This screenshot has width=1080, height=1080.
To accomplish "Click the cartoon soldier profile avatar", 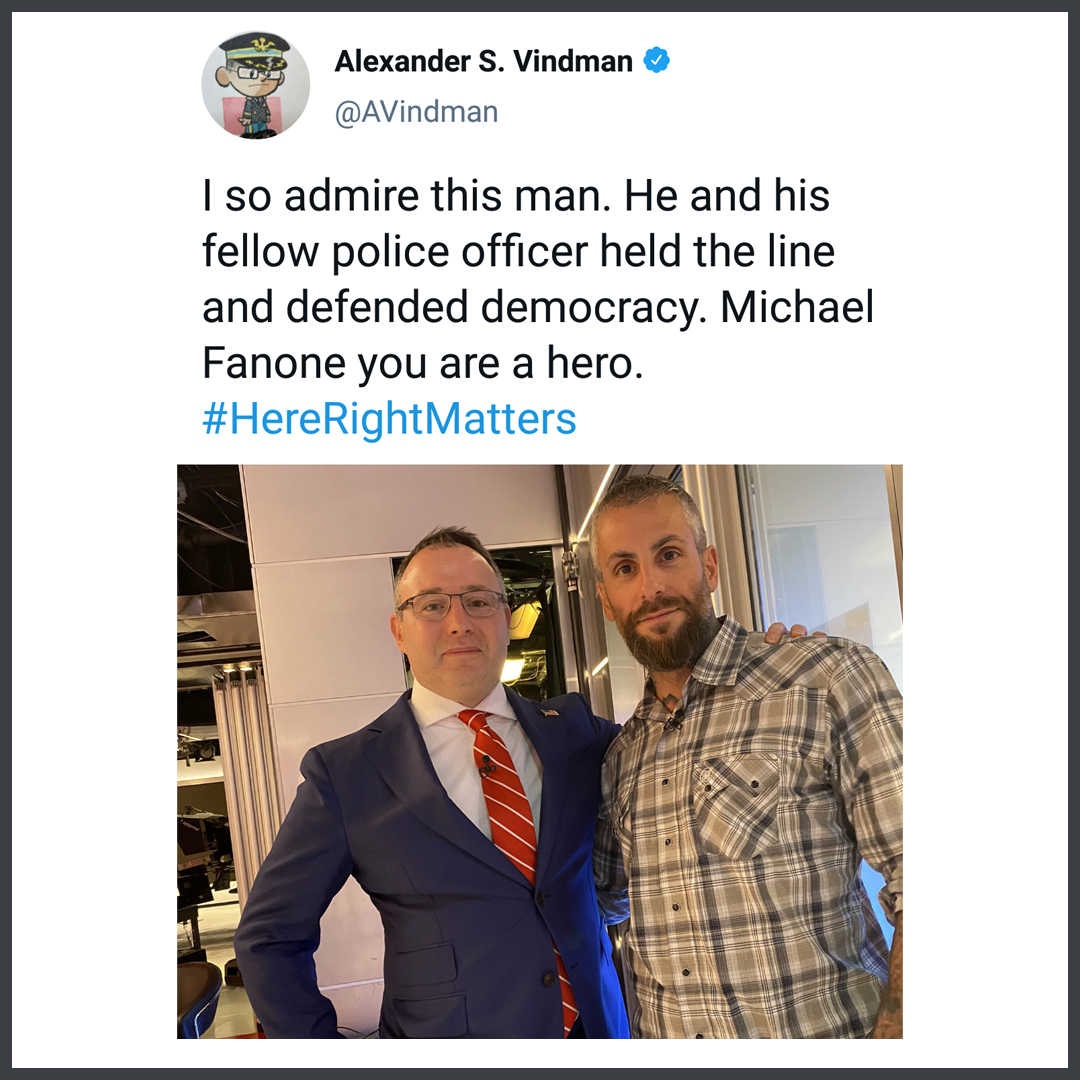I will tap(256, 85).
